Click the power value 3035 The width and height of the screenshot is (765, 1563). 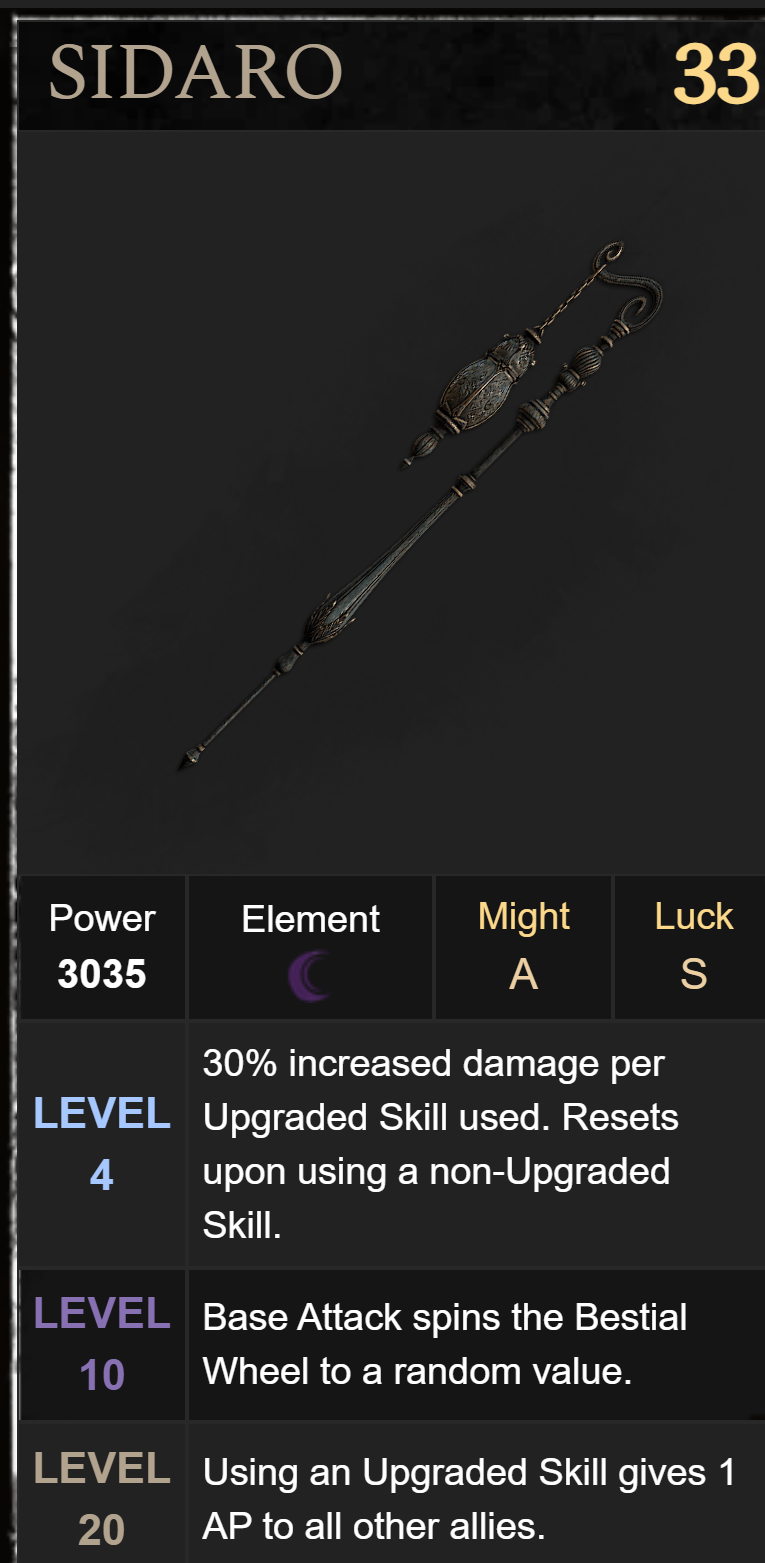pos(102,974)
